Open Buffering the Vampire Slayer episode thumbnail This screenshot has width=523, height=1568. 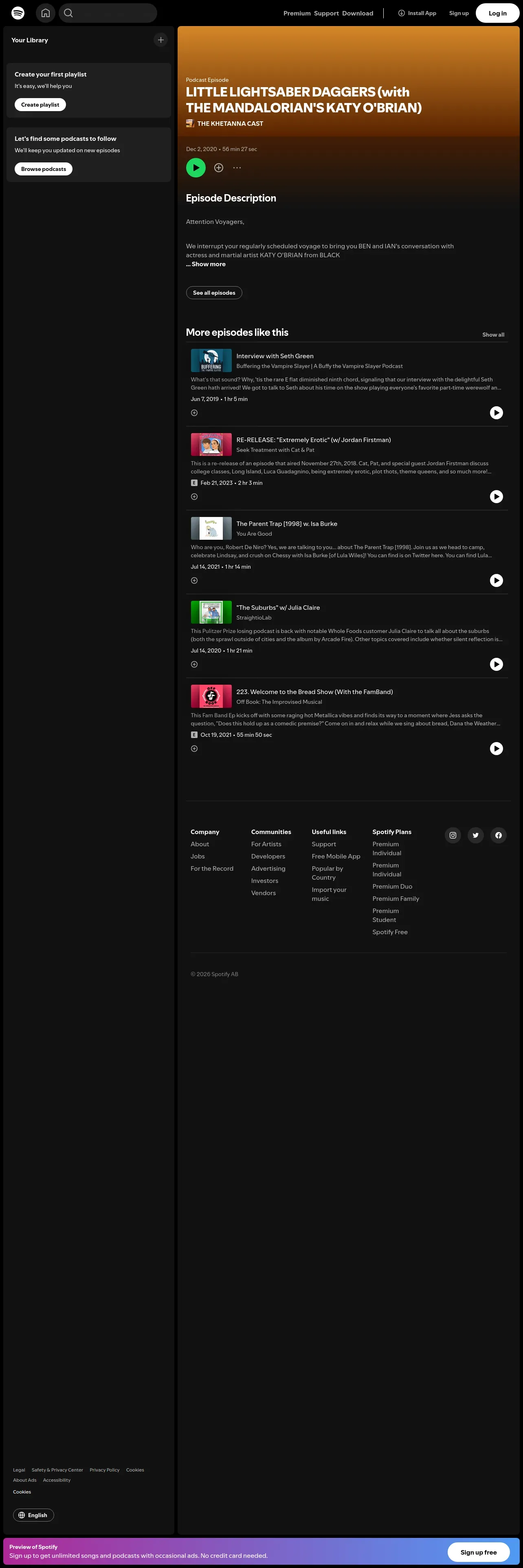pos(211,360)
